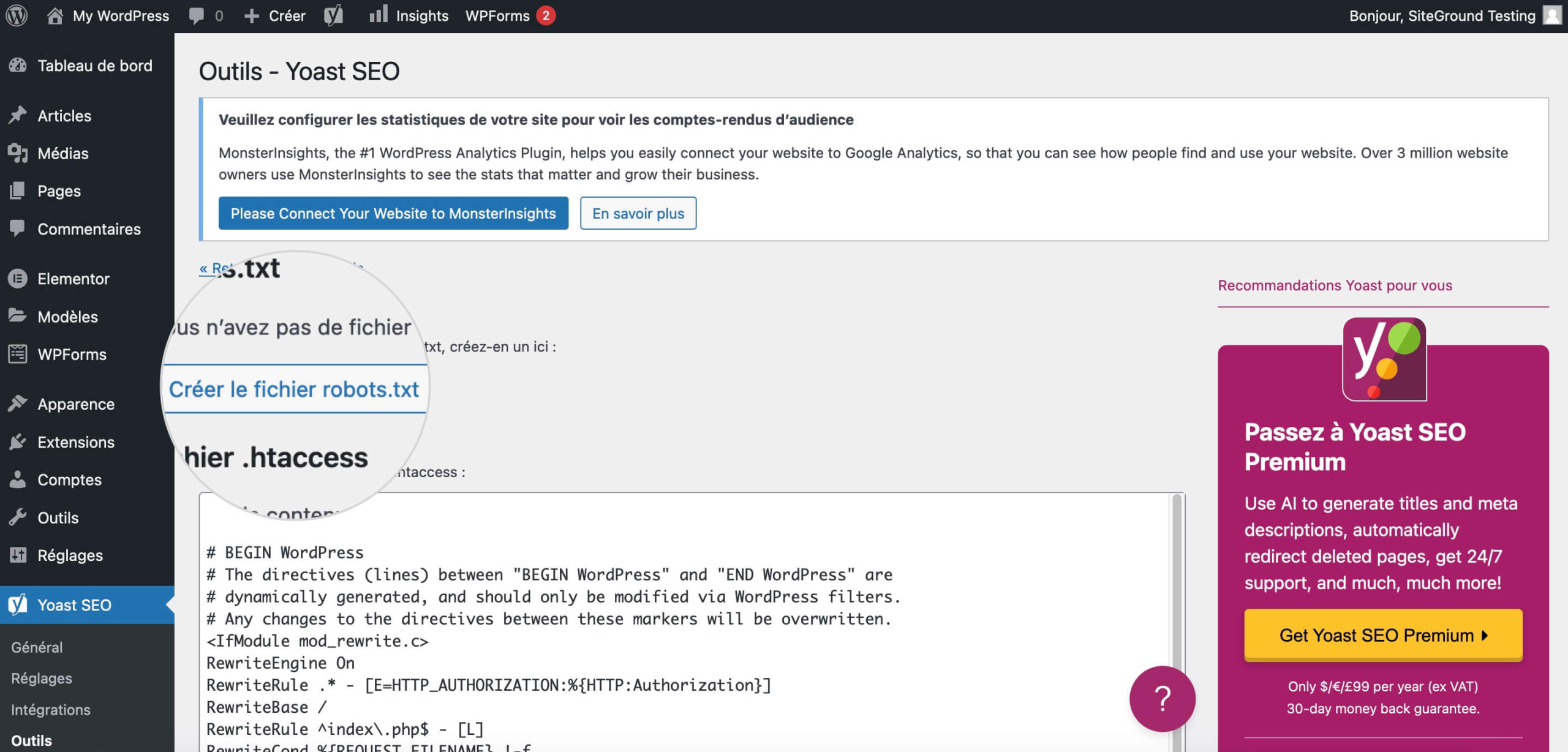The height and width of the screenshot is (752, 1568).
Task: Open WPForms notifications badge showing 2
Action: pos(546,16)
